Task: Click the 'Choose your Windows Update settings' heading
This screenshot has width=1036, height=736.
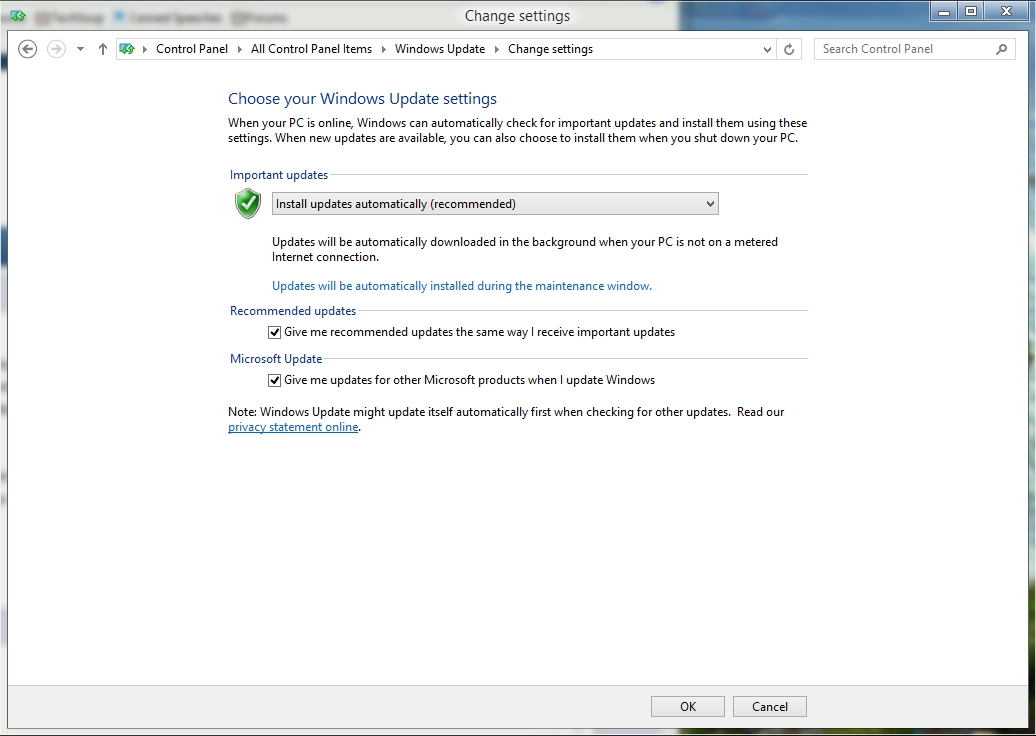Action: (x=362, y=99)
